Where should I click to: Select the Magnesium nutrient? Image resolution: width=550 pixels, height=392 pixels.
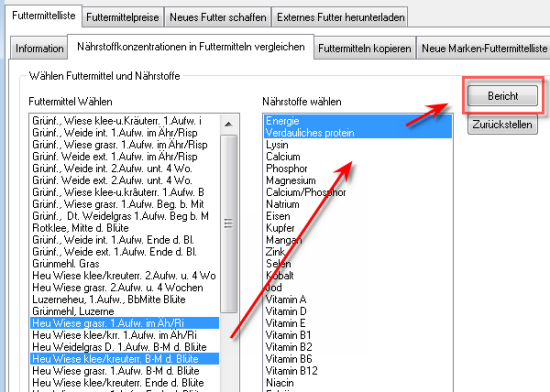(x=358, y=181)
